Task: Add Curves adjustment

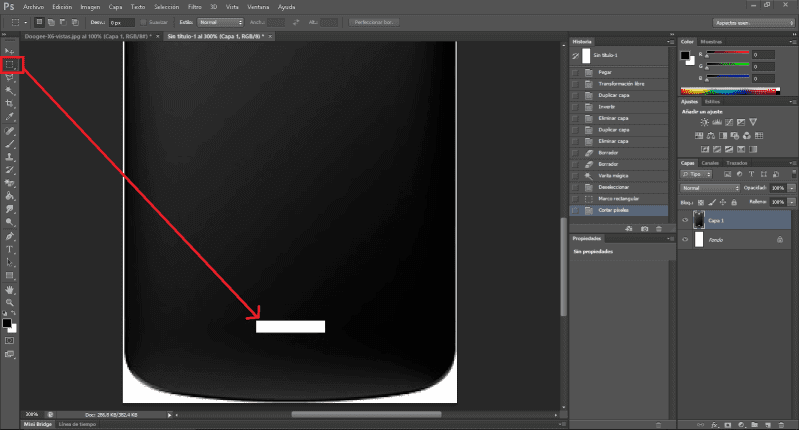Action: 729,122
